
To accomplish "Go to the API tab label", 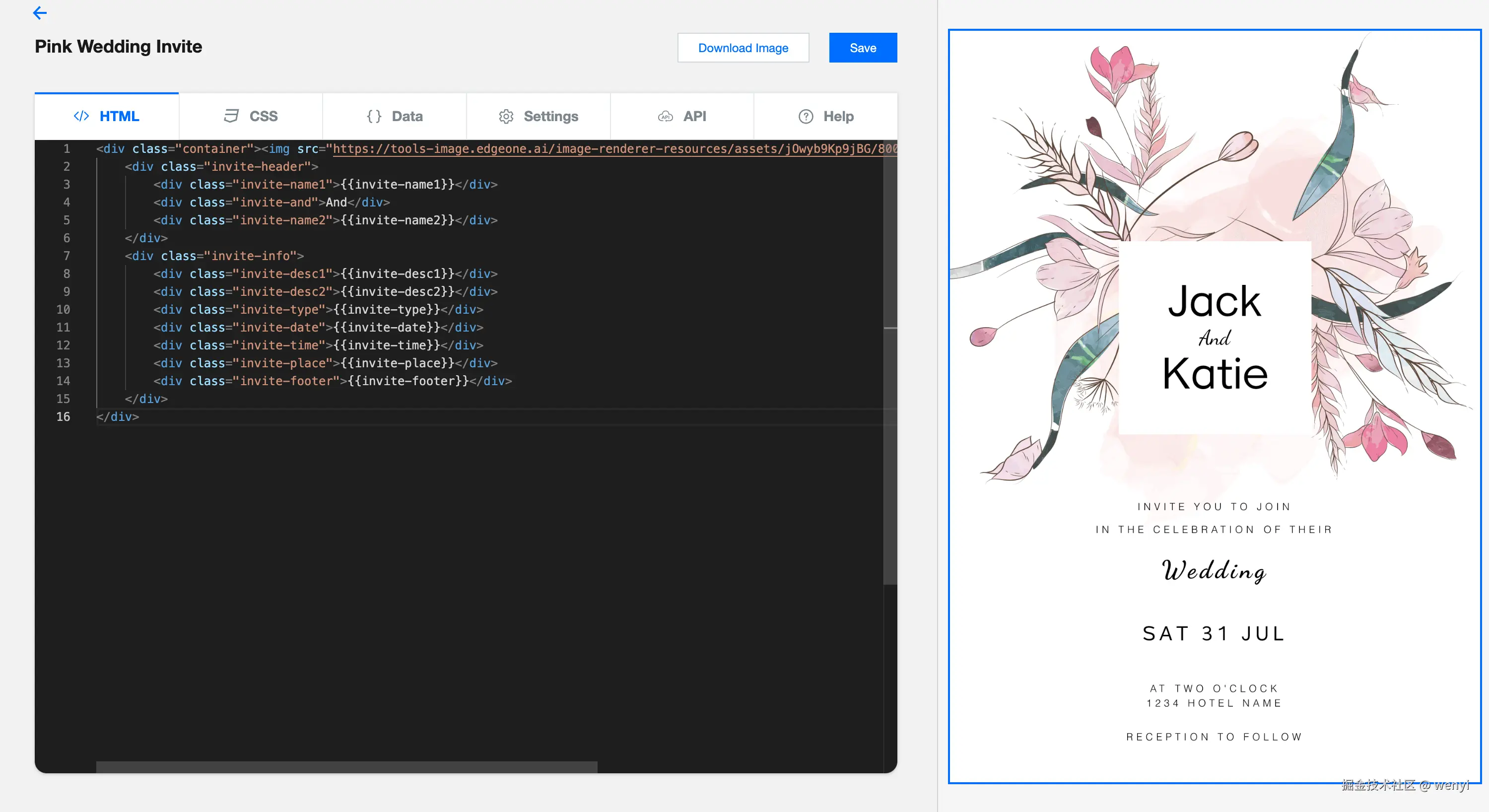I will 694,116.
